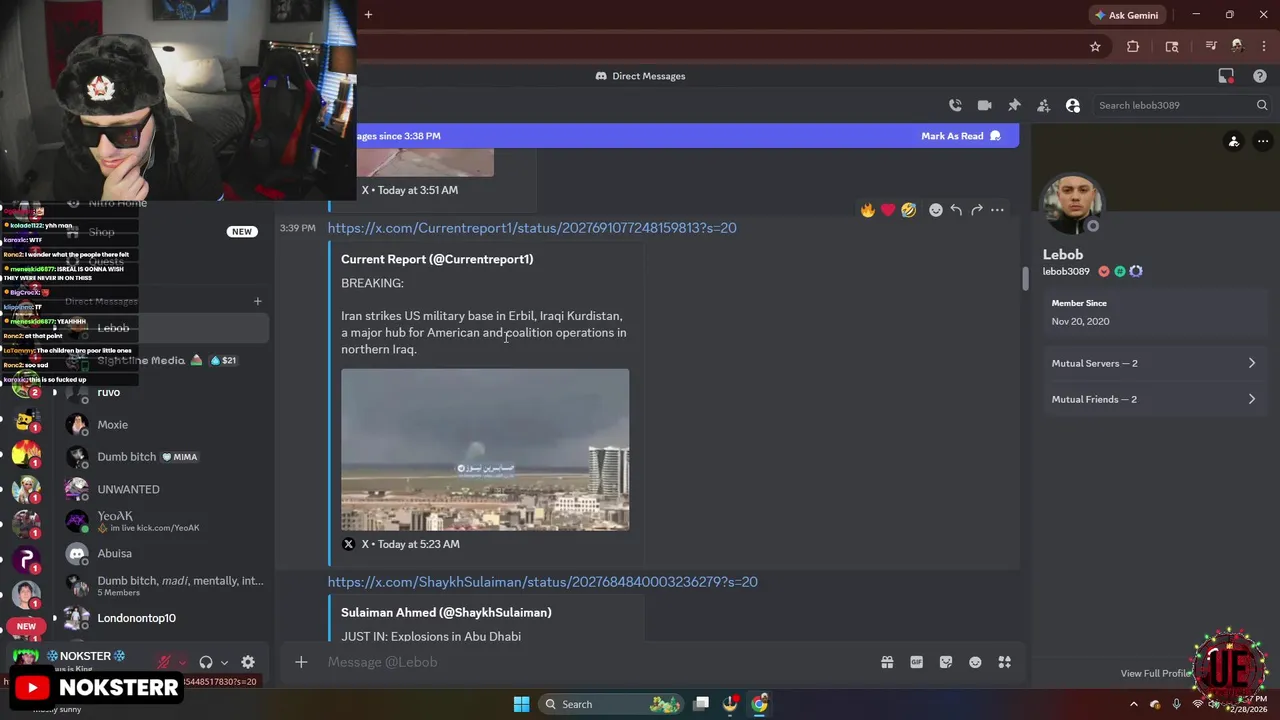Open Chrome from the taskbar
1280x720 pixels.
tap(759, 704)
